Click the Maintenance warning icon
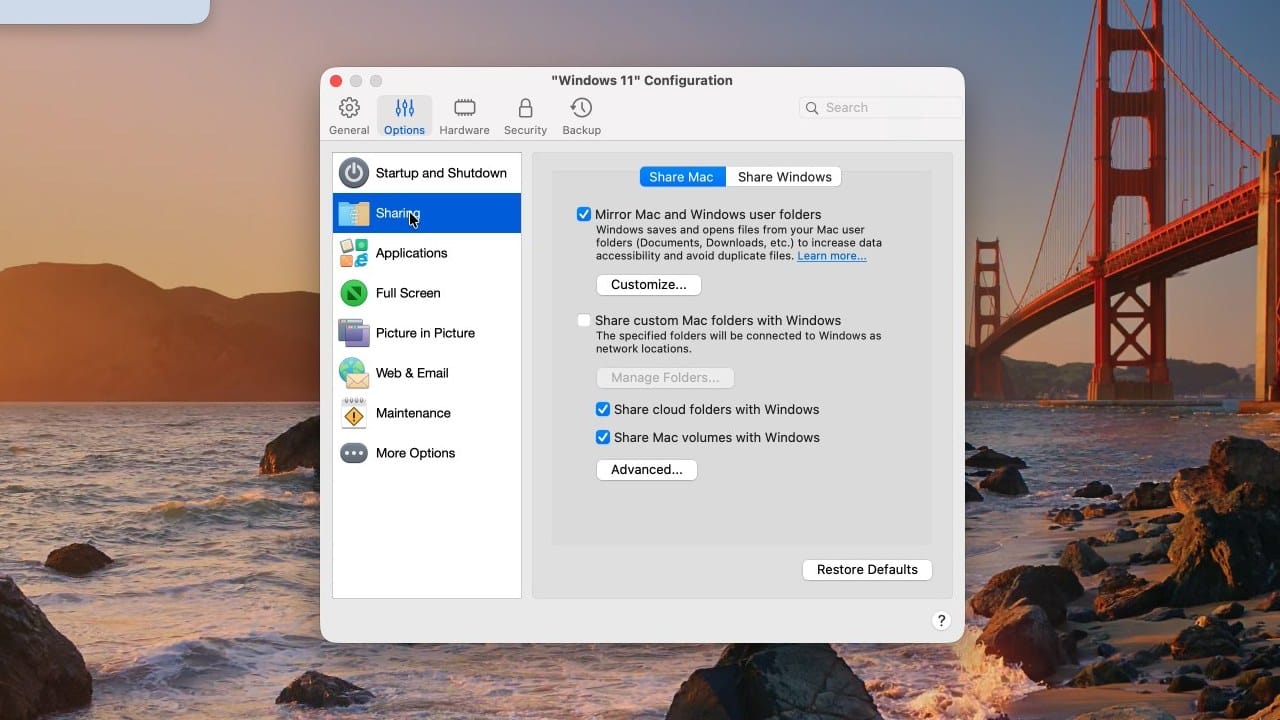 point(354,413)
